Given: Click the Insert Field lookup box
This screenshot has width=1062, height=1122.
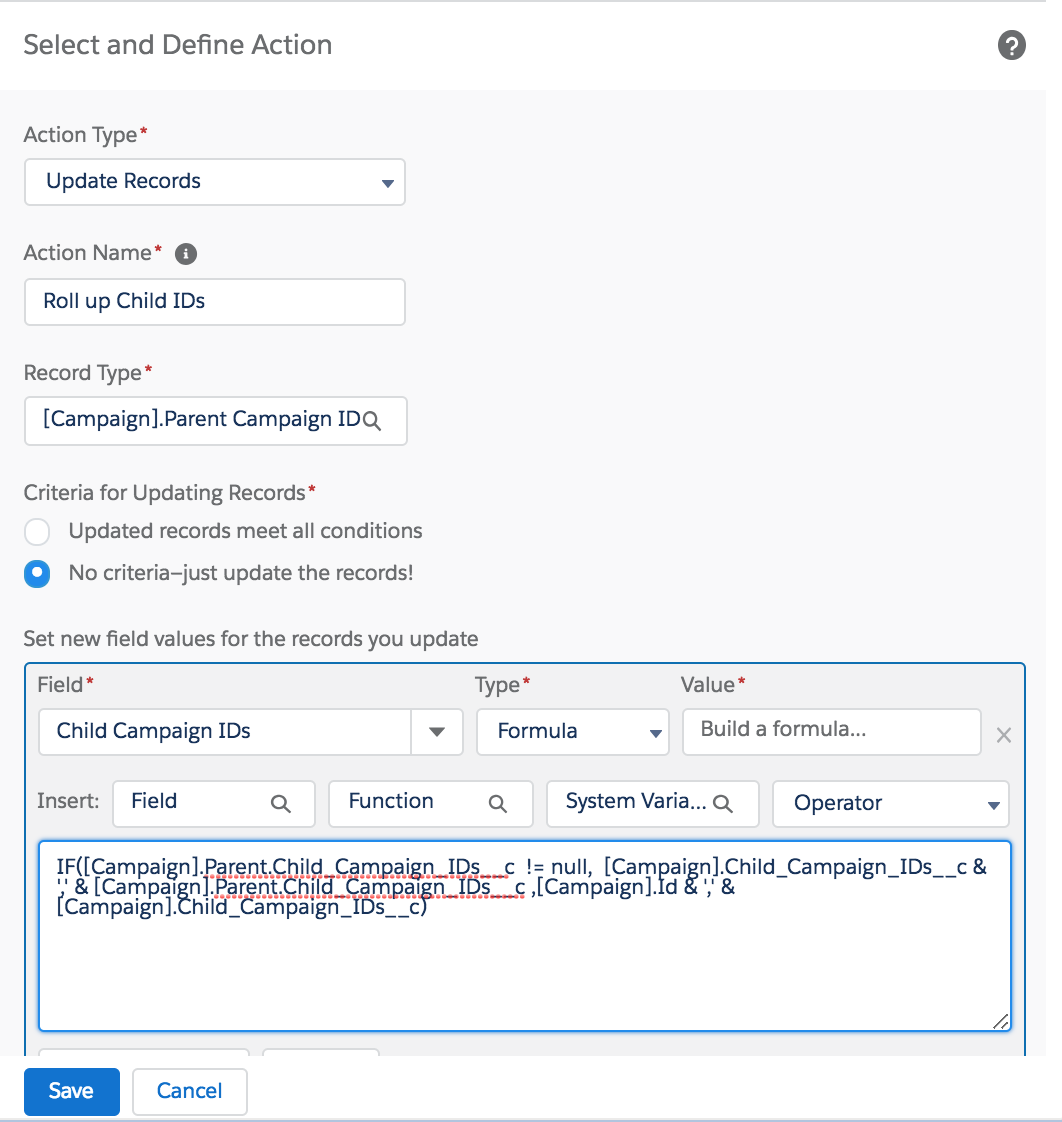Looking at the screenshot, I should click(214, 804).
